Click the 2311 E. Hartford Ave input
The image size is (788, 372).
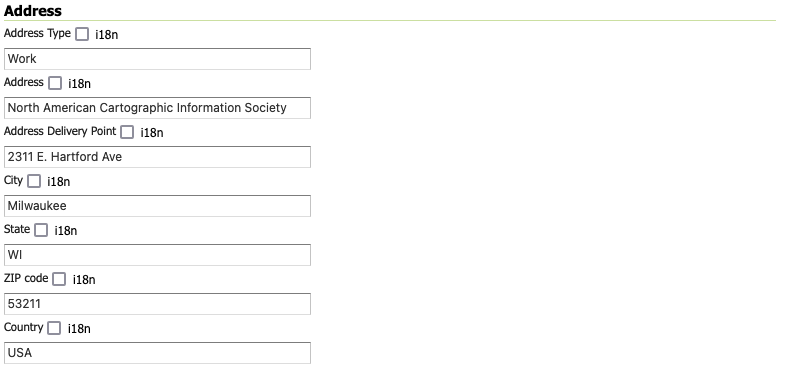pos(157,157)
